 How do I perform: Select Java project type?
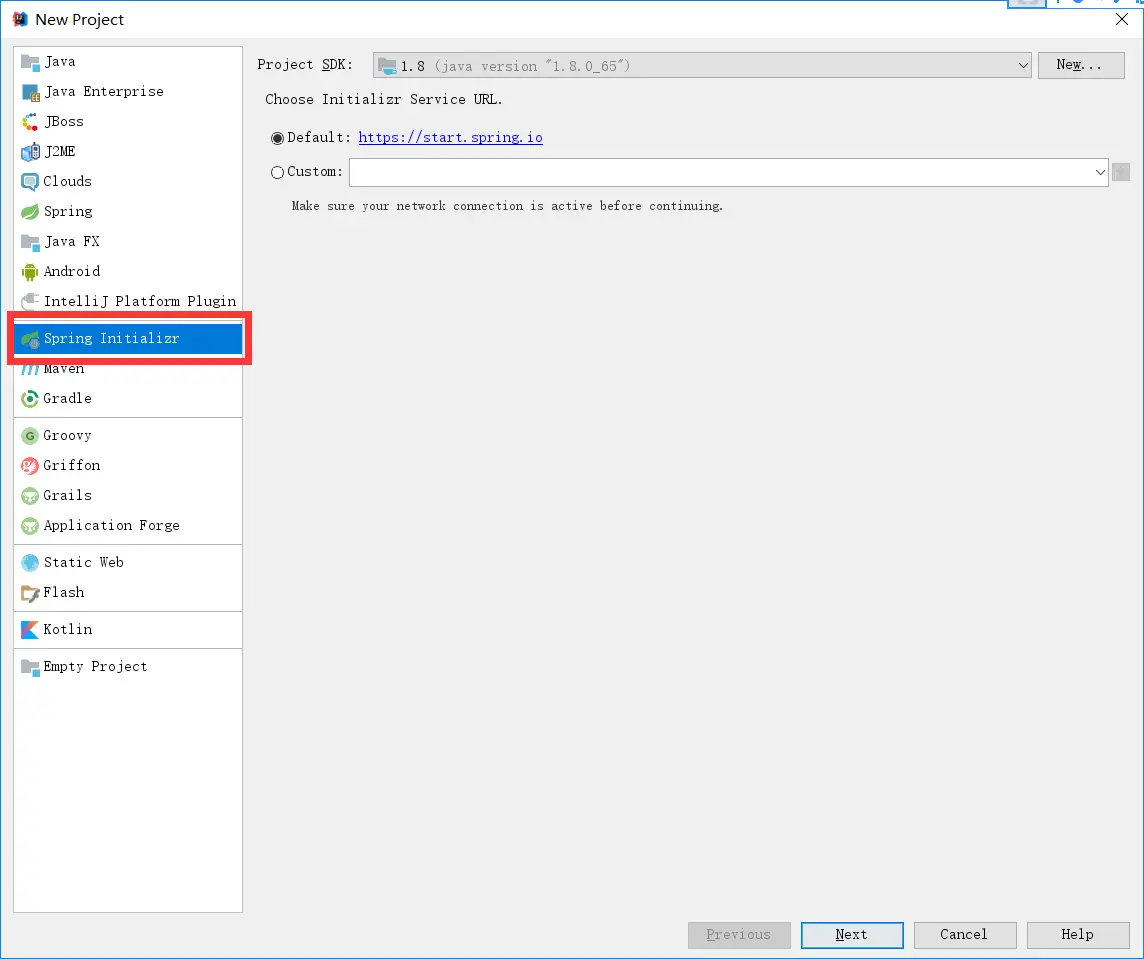(x=128, y=62)
